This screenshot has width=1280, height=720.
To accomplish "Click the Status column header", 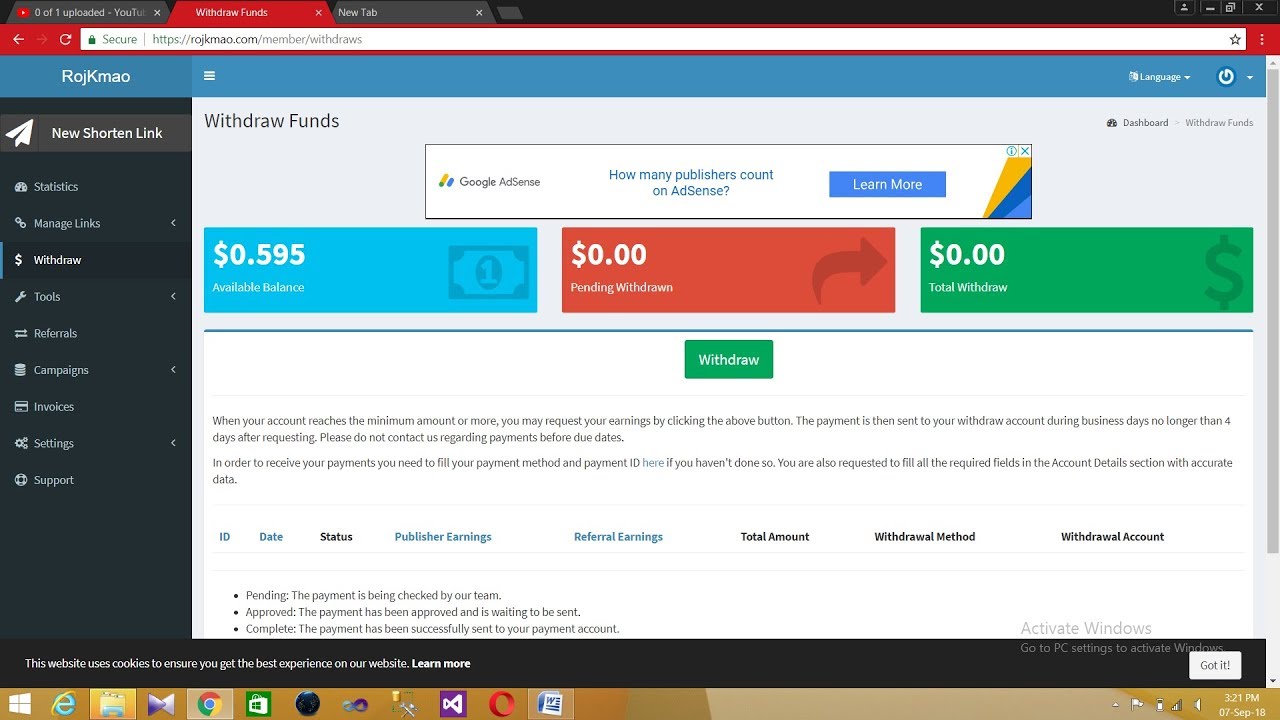I will pyautogui.click(x=336, y=537).
